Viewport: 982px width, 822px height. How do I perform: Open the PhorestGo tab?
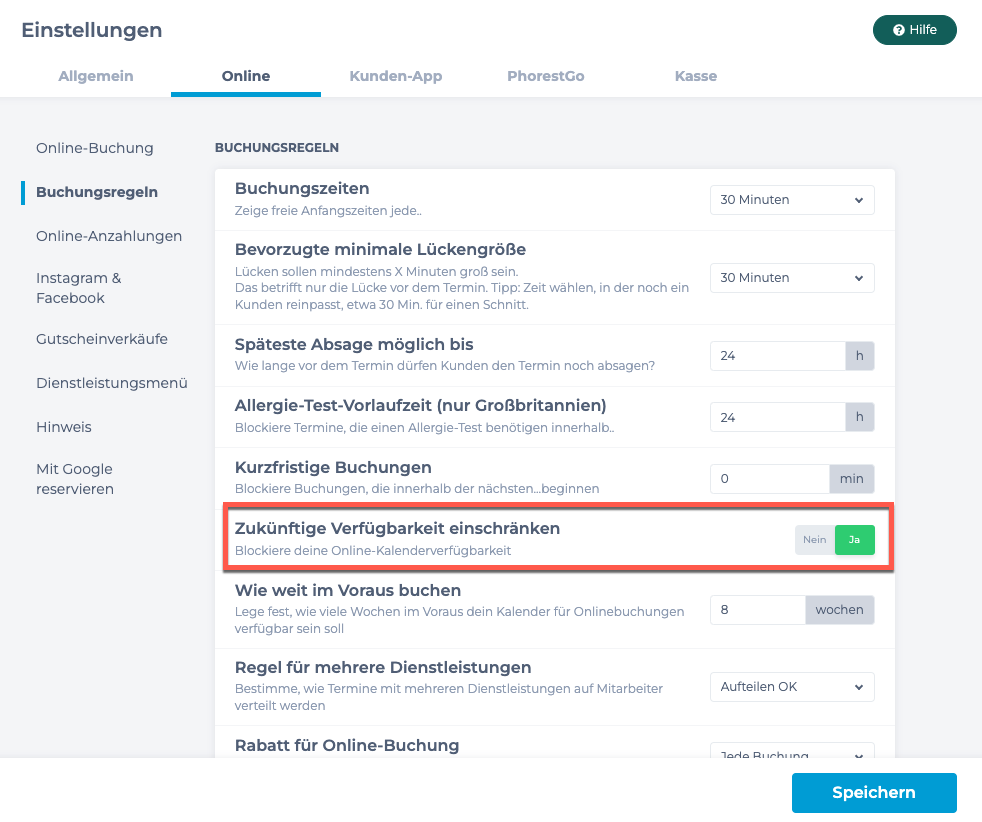pyautogui.click(x=546, y=76)
